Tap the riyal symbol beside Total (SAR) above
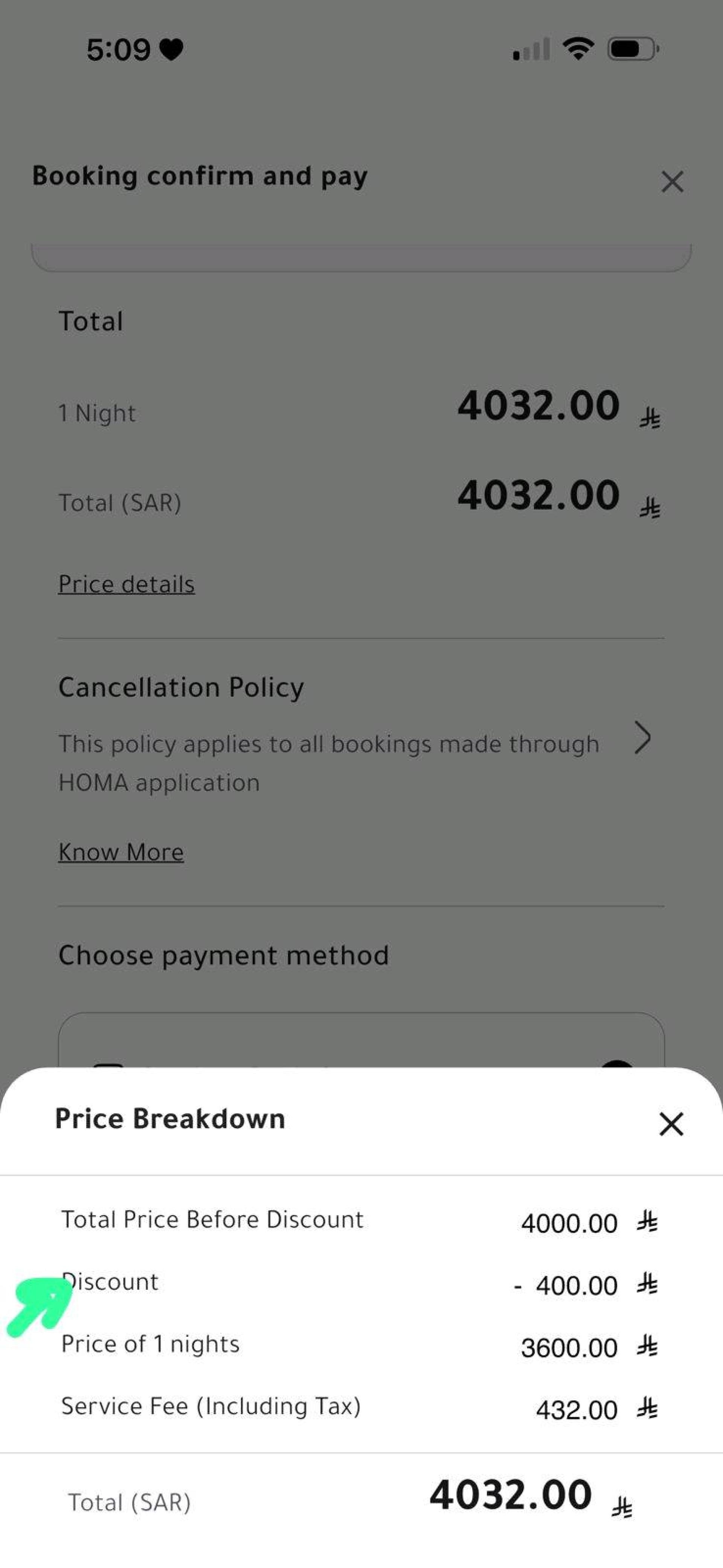This screenshot has height=1568, width=723. 650,508
